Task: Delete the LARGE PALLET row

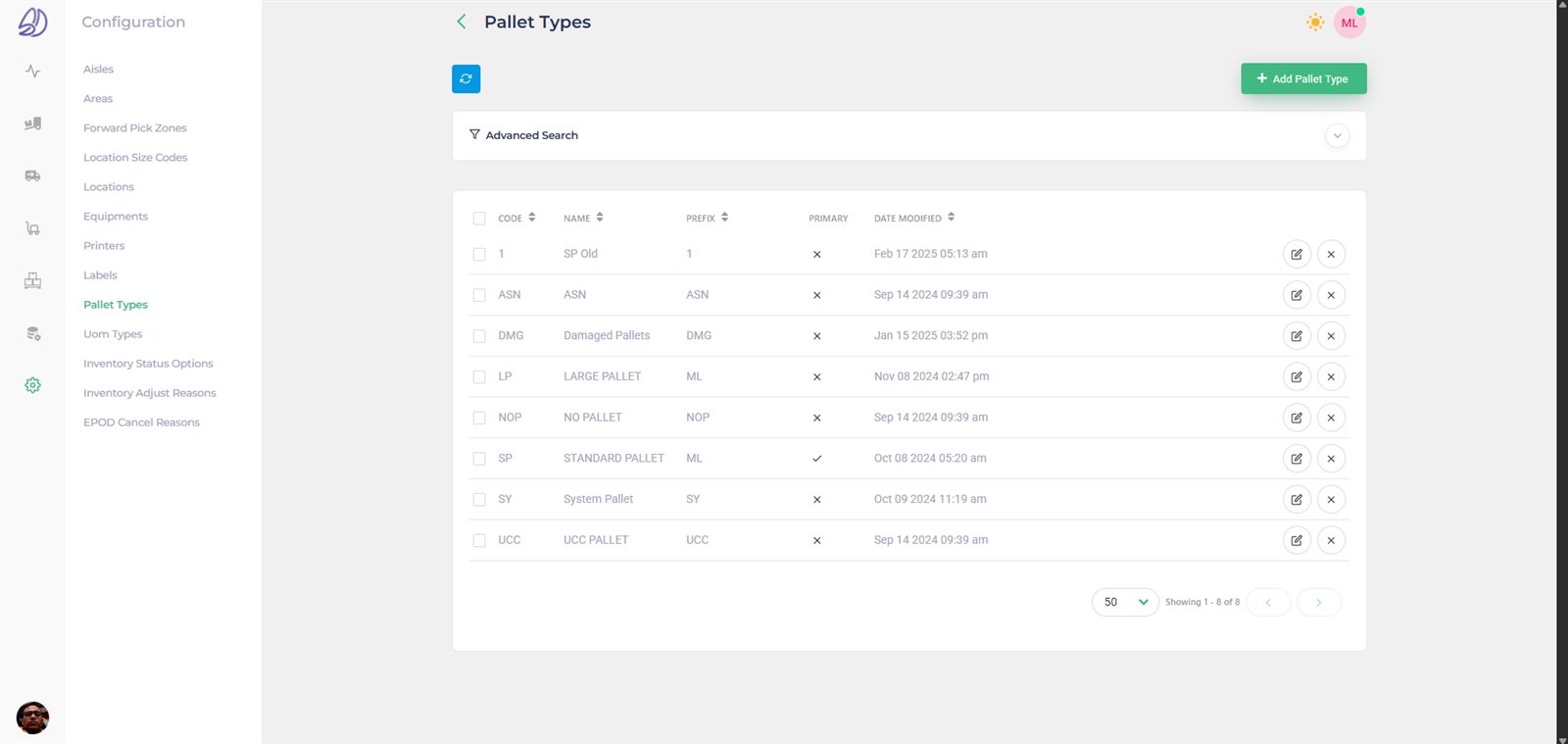Action: 1331,376
